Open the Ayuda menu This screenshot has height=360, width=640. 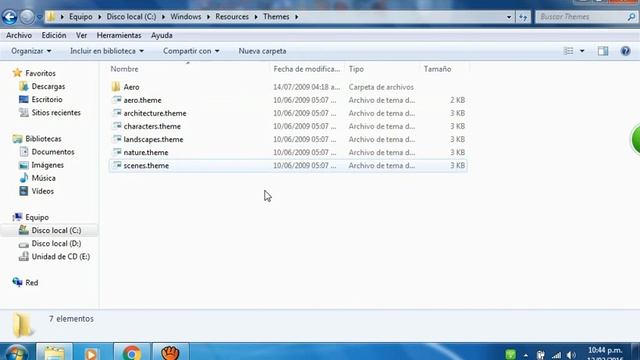pyautogui.click(x=162, y=36)
